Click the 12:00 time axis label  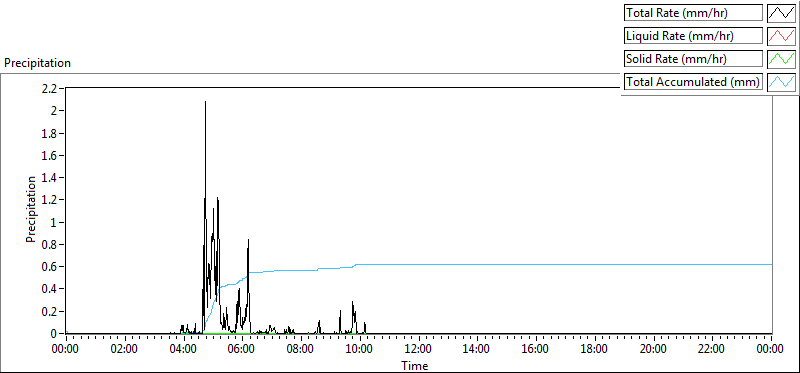(418, 349)
